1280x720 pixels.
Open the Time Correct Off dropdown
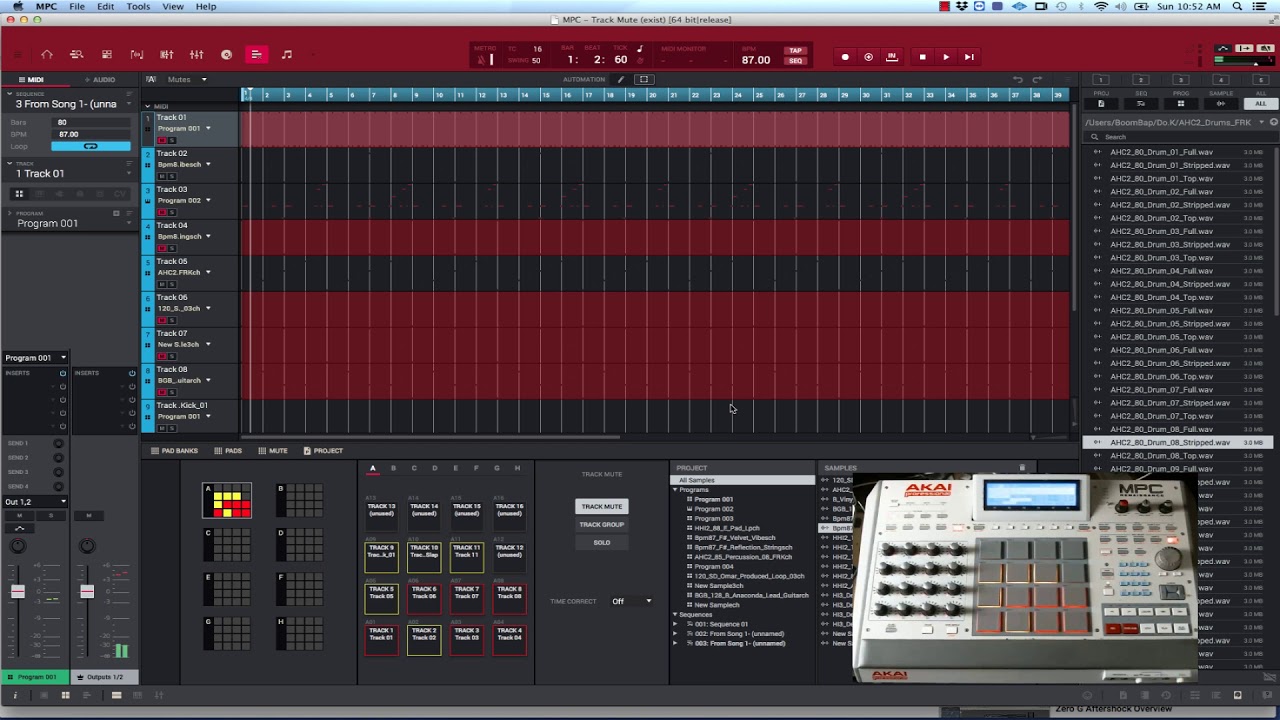(631, 601)
